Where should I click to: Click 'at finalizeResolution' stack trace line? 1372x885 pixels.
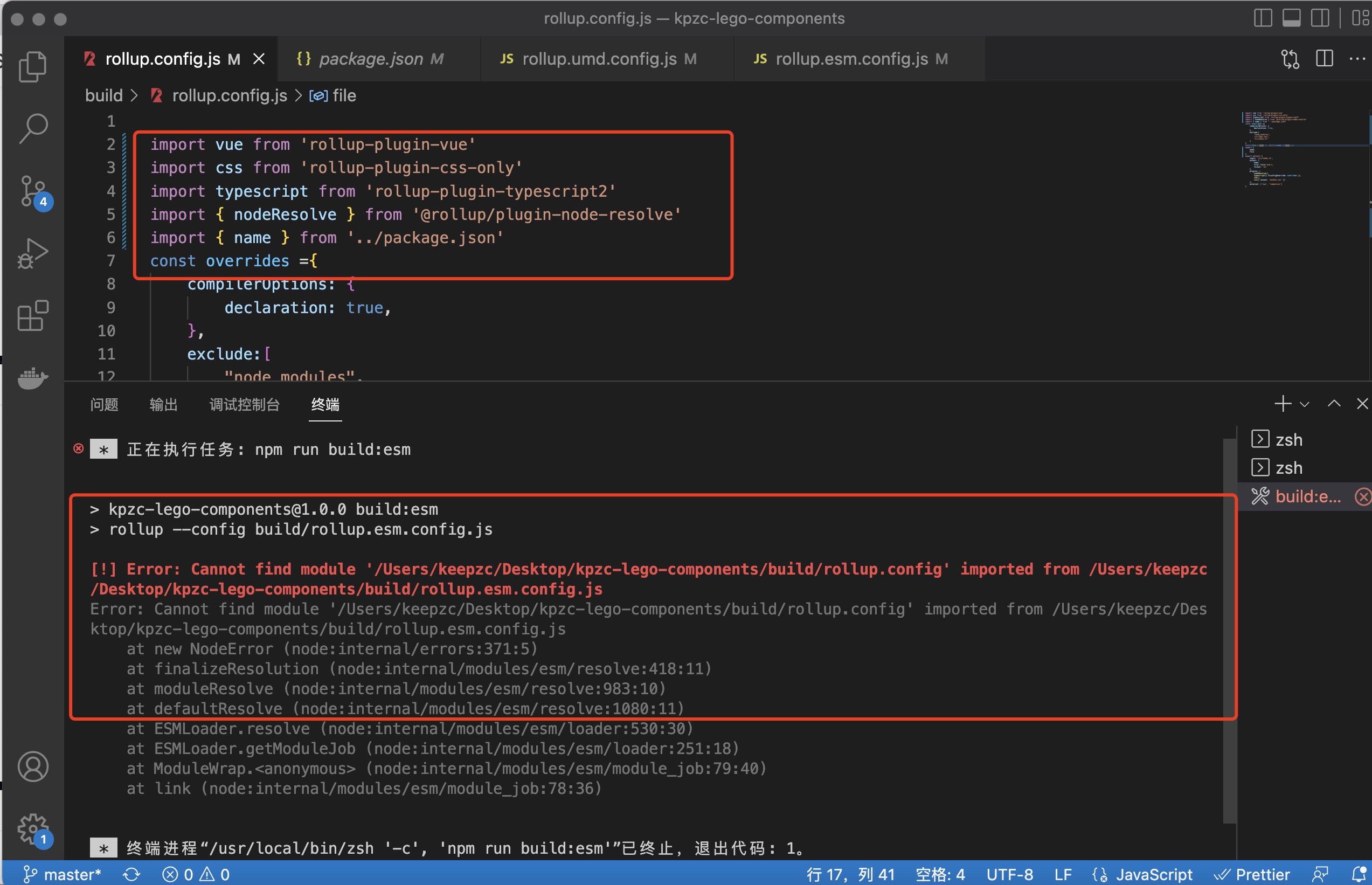(x=419, y=668)
